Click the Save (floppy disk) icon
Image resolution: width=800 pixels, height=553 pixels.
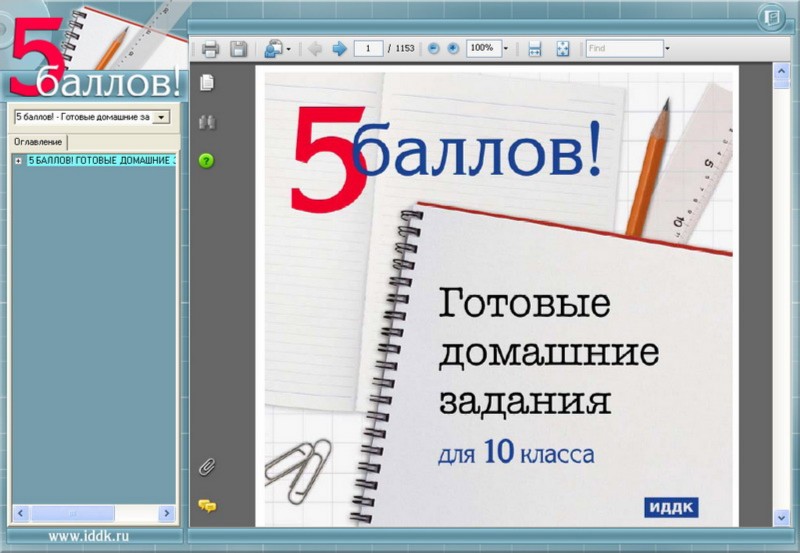pos(238,49)
